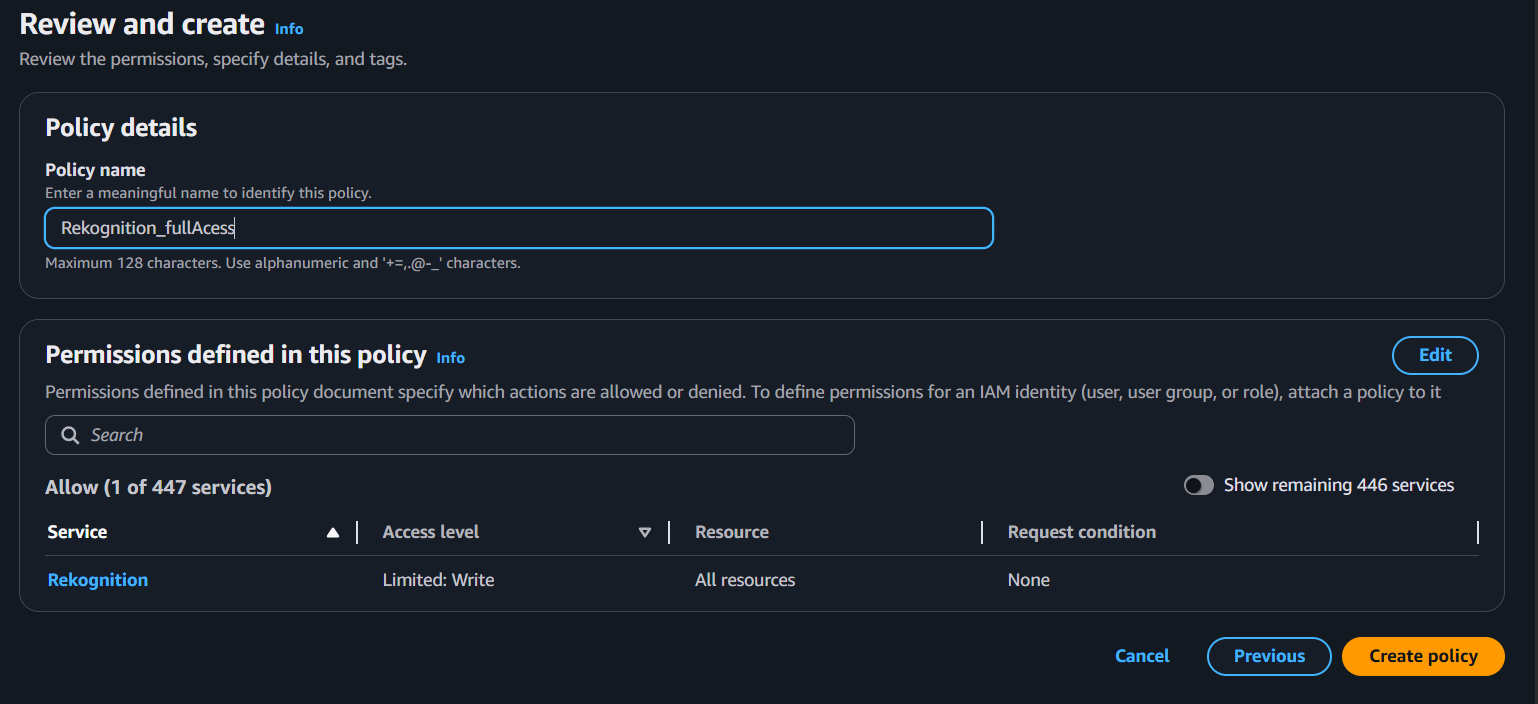Click the 'Allow (1 of 447 services)' text
Screen dimensions: 1538x704
point(158,487)
